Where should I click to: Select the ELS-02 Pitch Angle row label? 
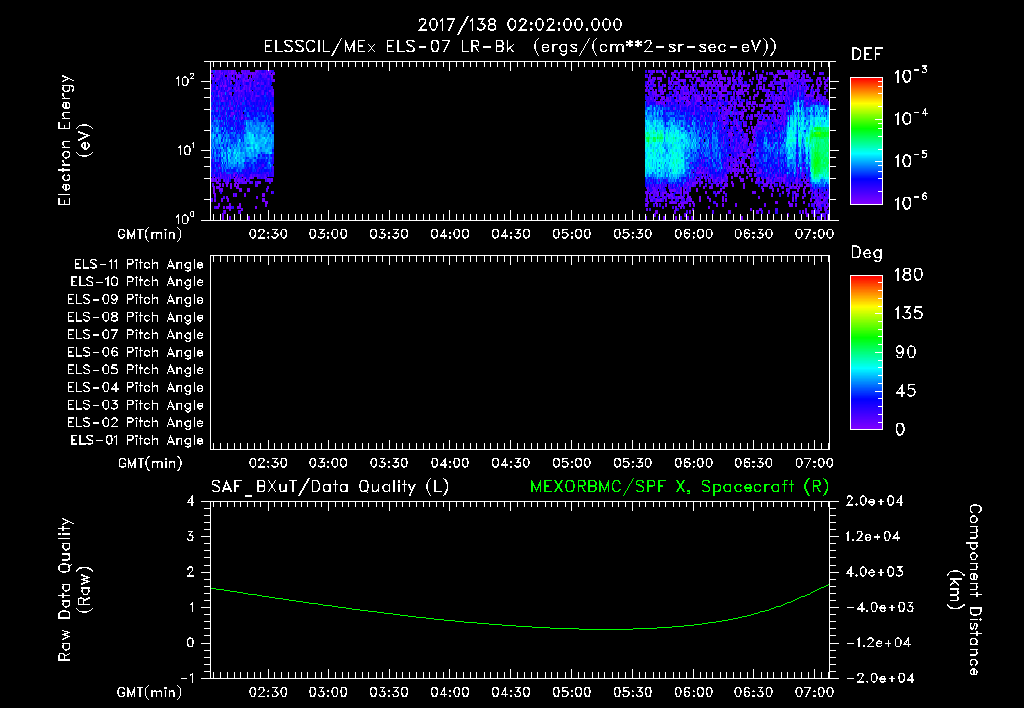coord(135,423)
